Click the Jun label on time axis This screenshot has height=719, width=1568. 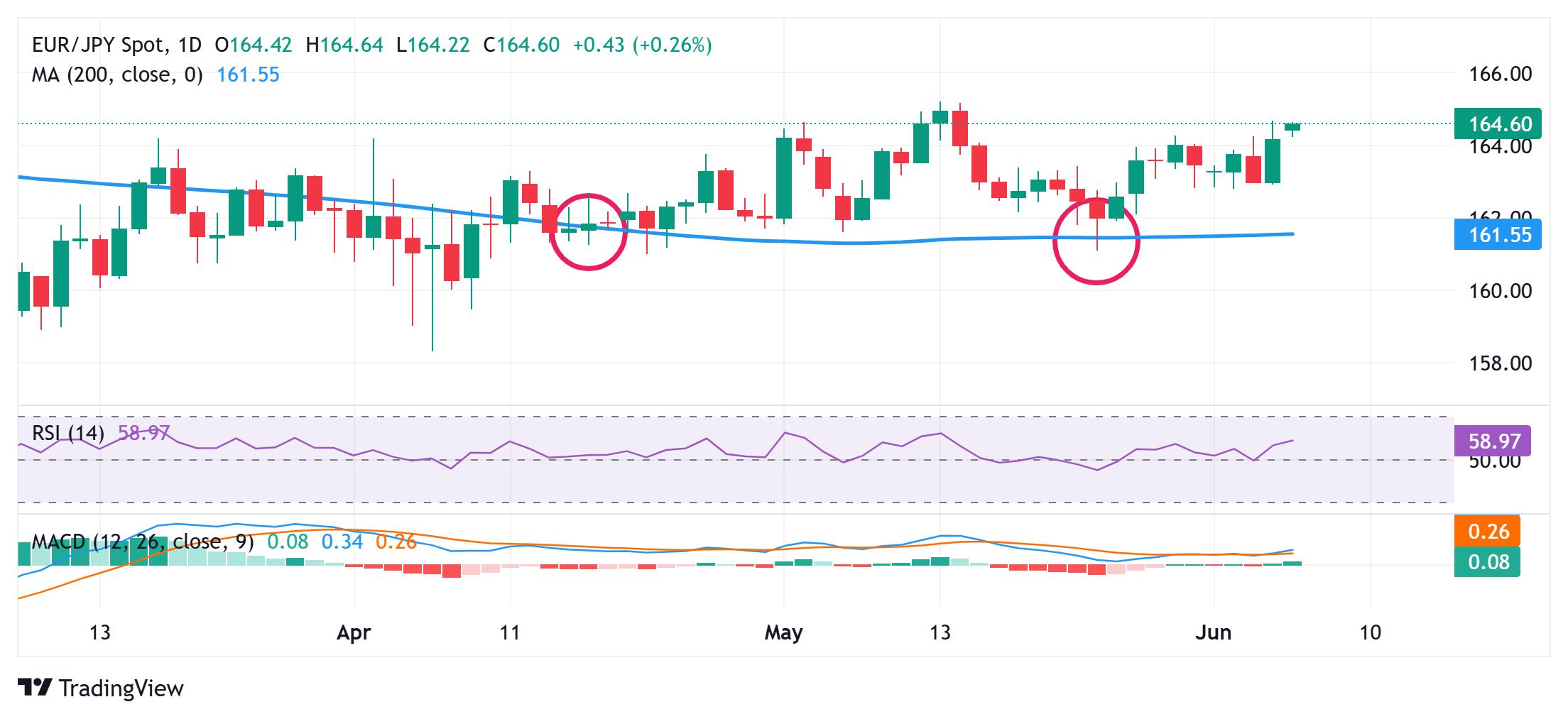1214,632
